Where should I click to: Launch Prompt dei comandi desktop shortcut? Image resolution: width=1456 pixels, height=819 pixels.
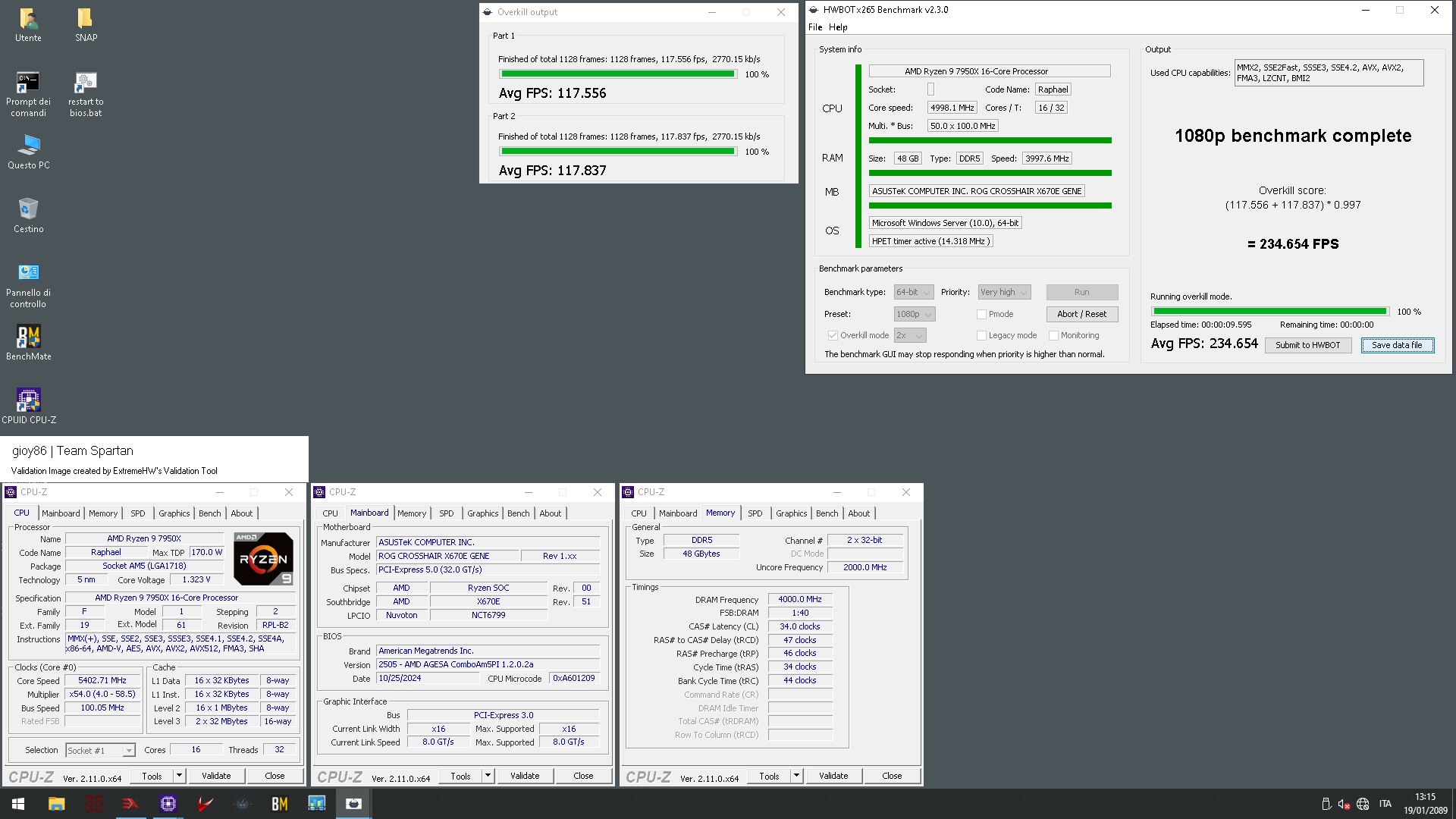pos(29,94)
